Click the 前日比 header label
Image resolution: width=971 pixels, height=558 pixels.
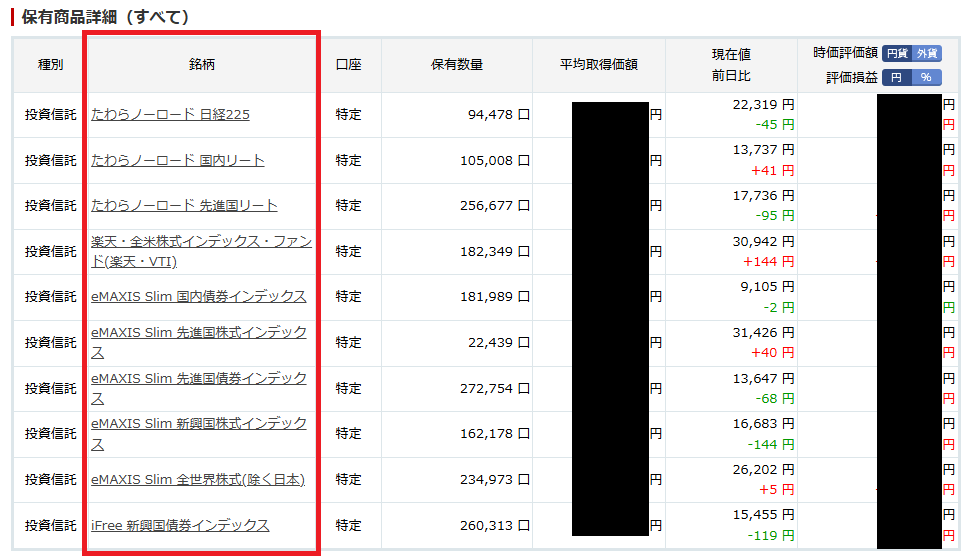(731, 76)
